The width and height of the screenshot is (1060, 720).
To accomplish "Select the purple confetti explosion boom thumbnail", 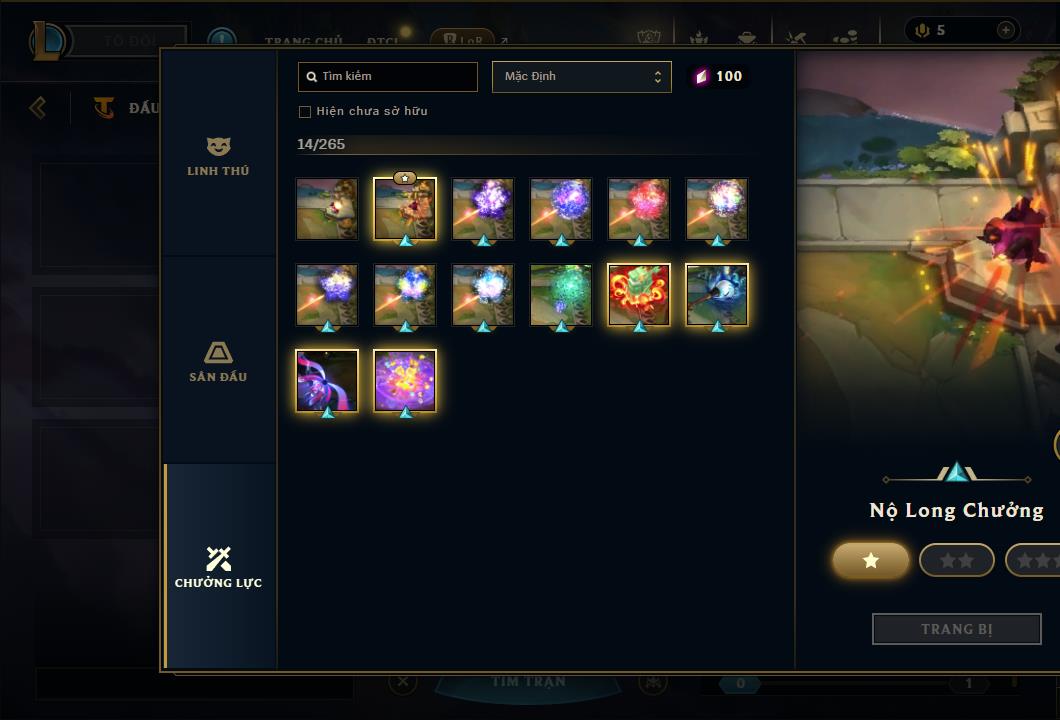I will pyautogui.click(x=405, y=381).
